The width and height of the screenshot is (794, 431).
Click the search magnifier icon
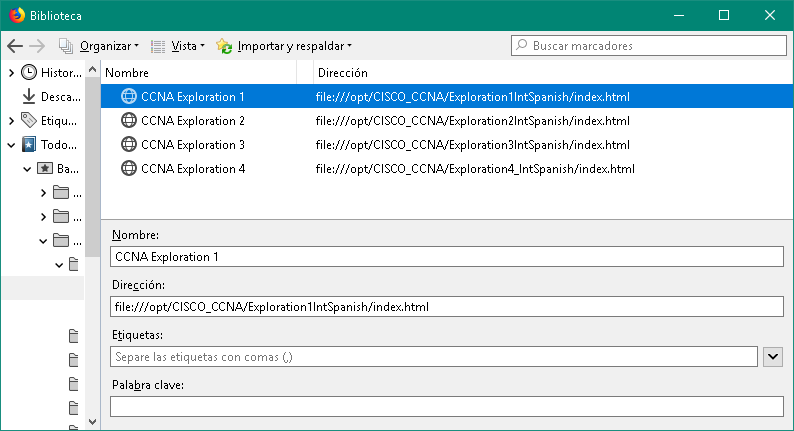(522, 45)
